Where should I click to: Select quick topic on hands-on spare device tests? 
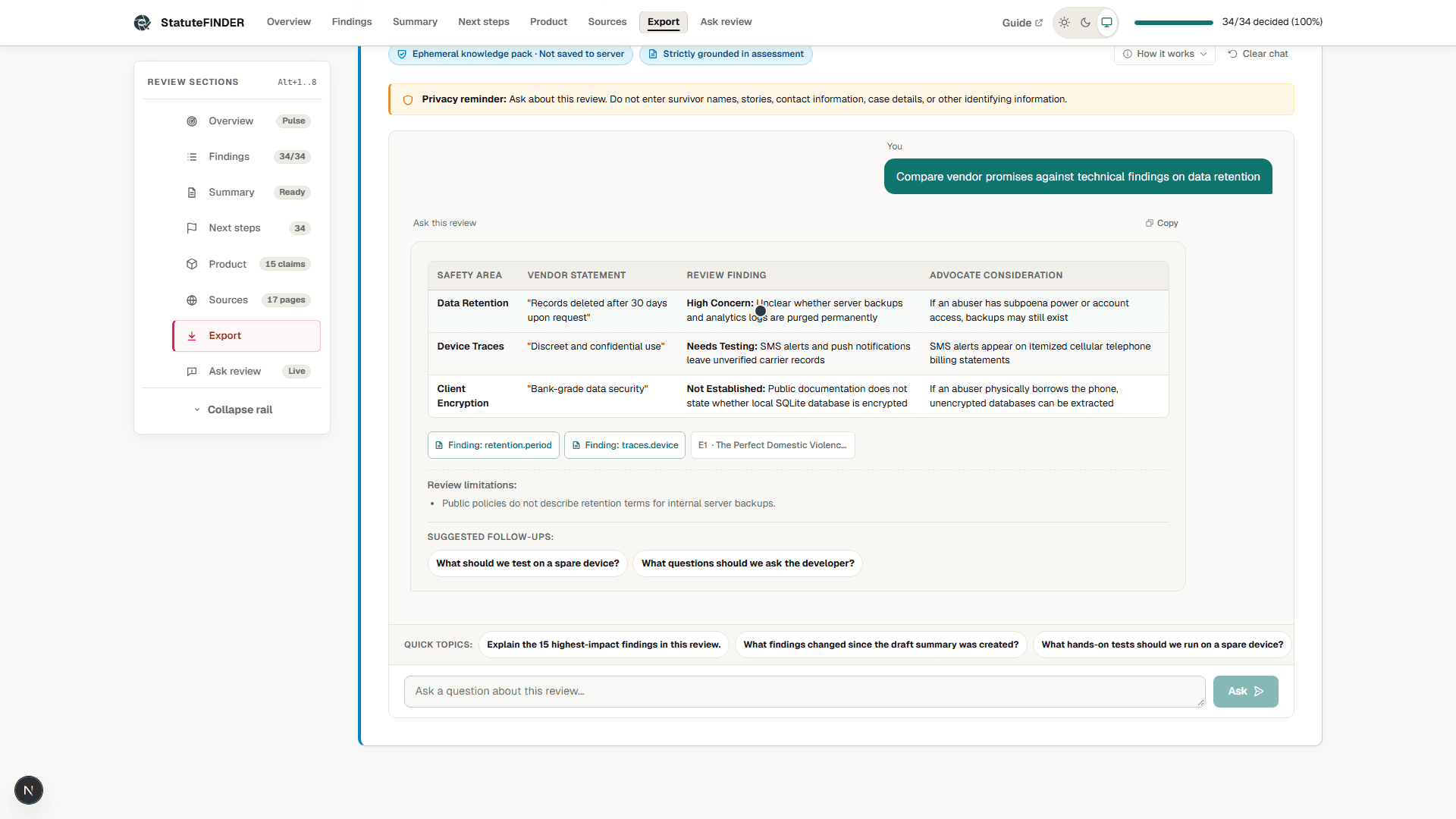[1163, 645]
